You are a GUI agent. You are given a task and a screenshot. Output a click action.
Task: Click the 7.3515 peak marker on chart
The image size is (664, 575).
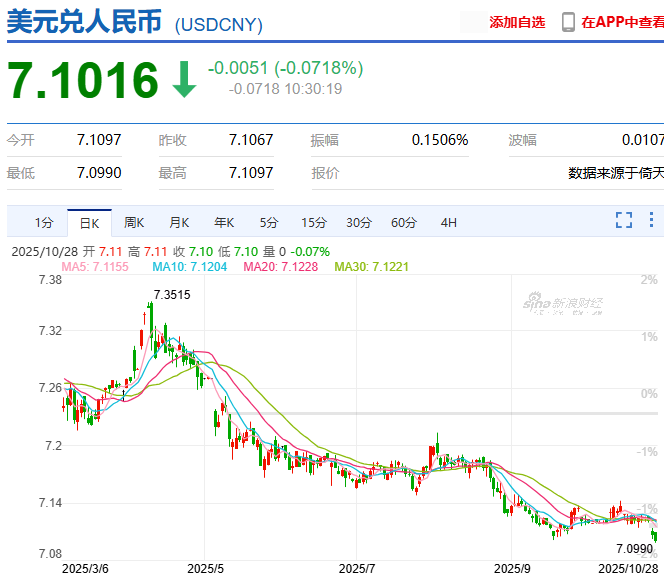tap(172, 295)
